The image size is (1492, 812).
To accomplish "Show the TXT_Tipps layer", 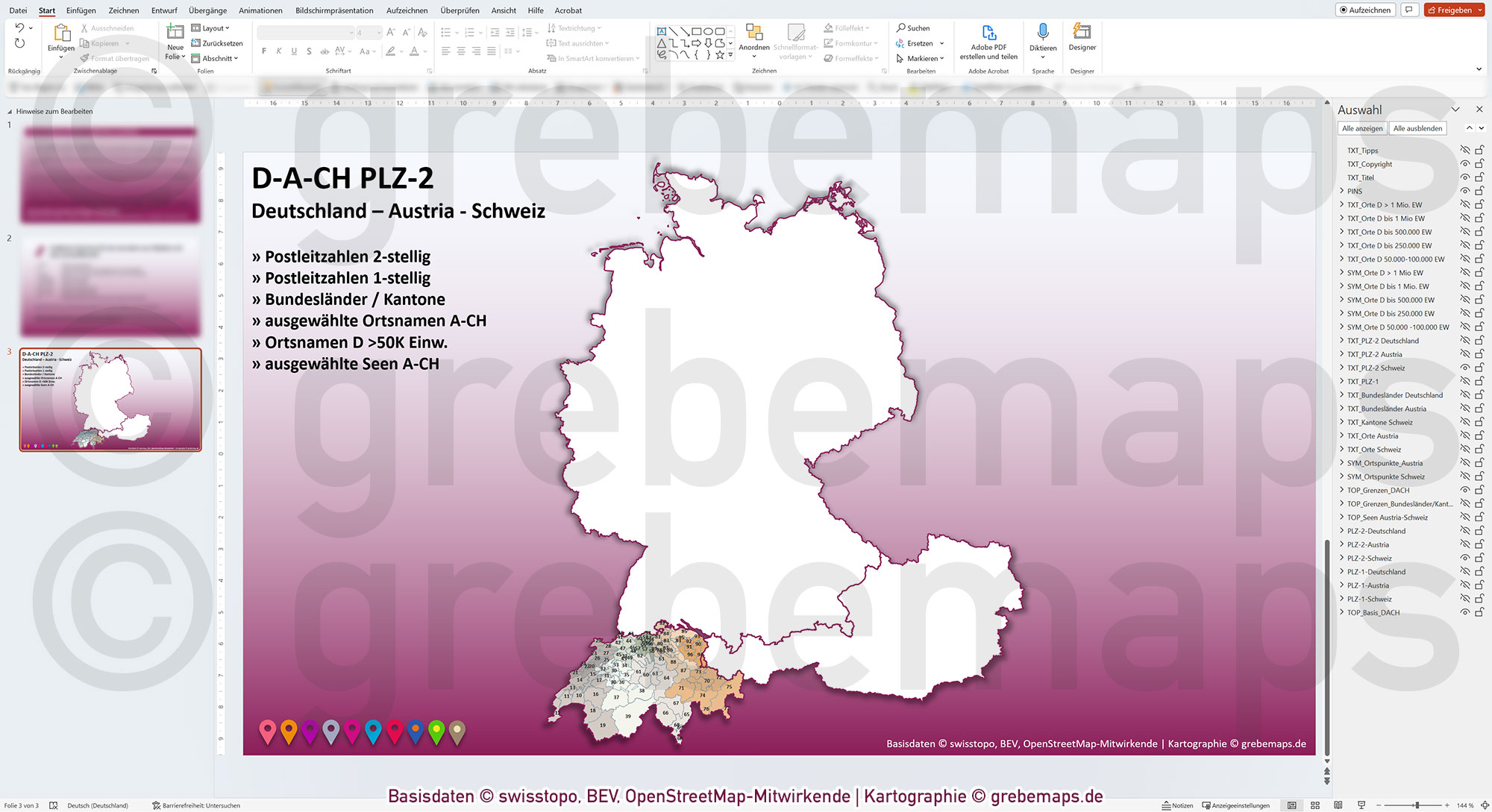I will tap(1467, 150).
